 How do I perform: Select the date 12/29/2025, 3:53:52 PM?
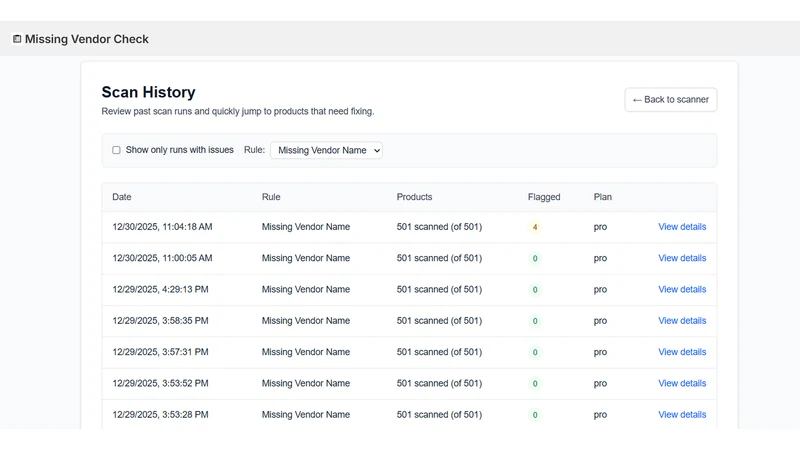(160, 383)
